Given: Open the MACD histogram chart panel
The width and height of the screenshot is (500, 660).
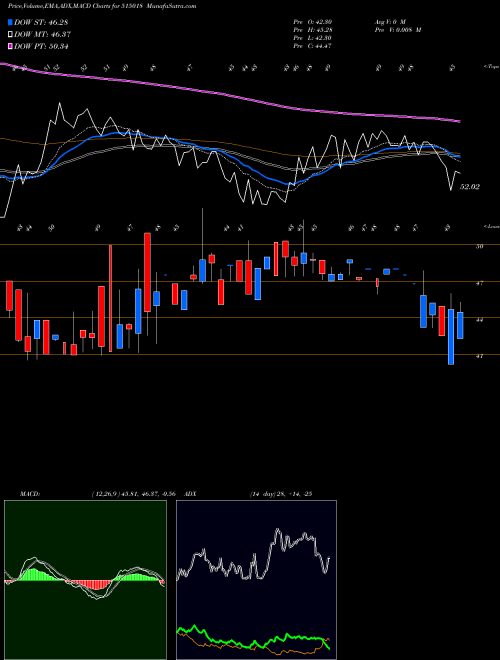Looking at the screenshot, I should click(x=85, y=580).
